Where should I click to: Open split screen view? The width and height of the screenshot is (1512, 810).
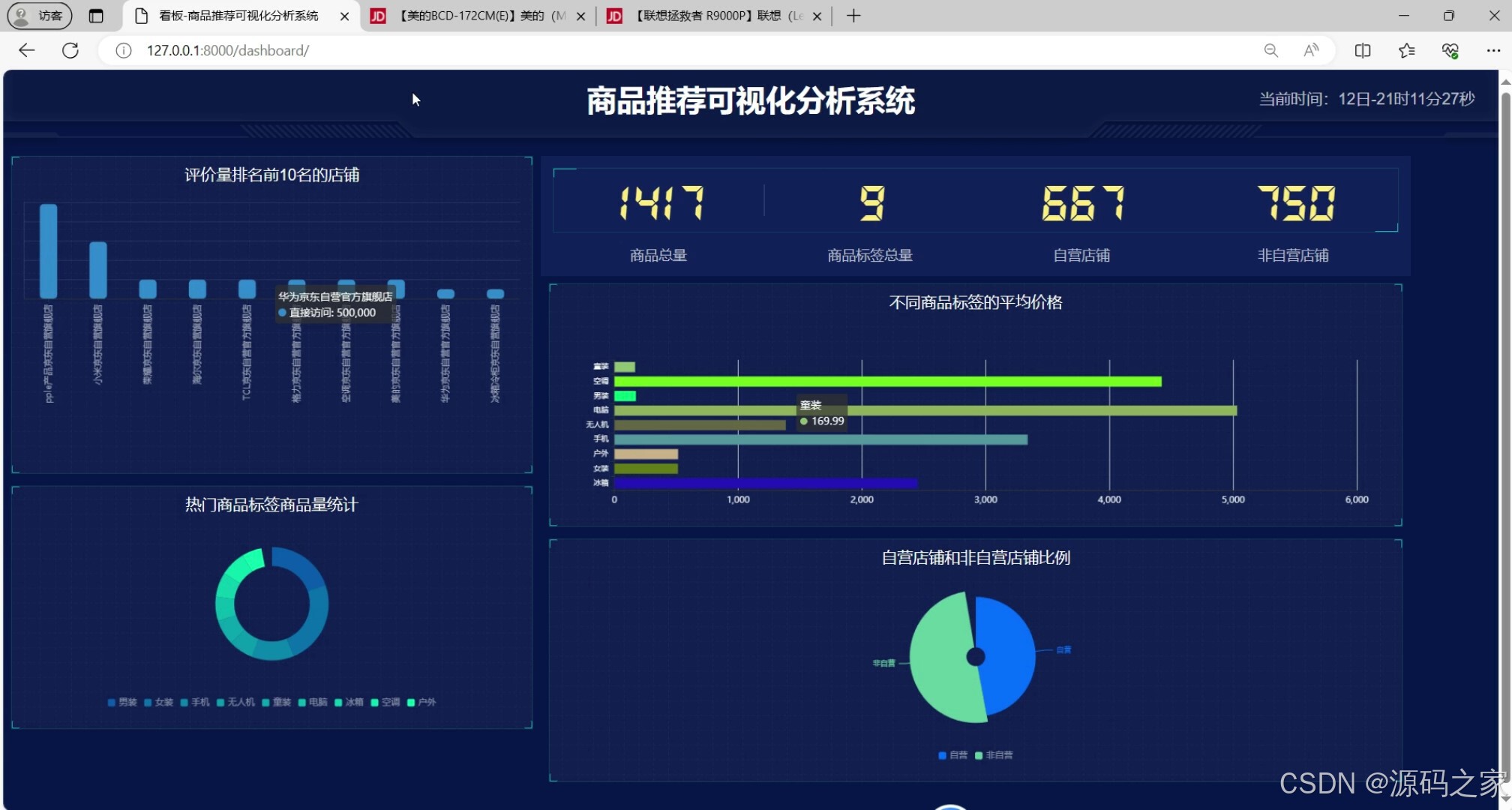[x=1363, y=50]
